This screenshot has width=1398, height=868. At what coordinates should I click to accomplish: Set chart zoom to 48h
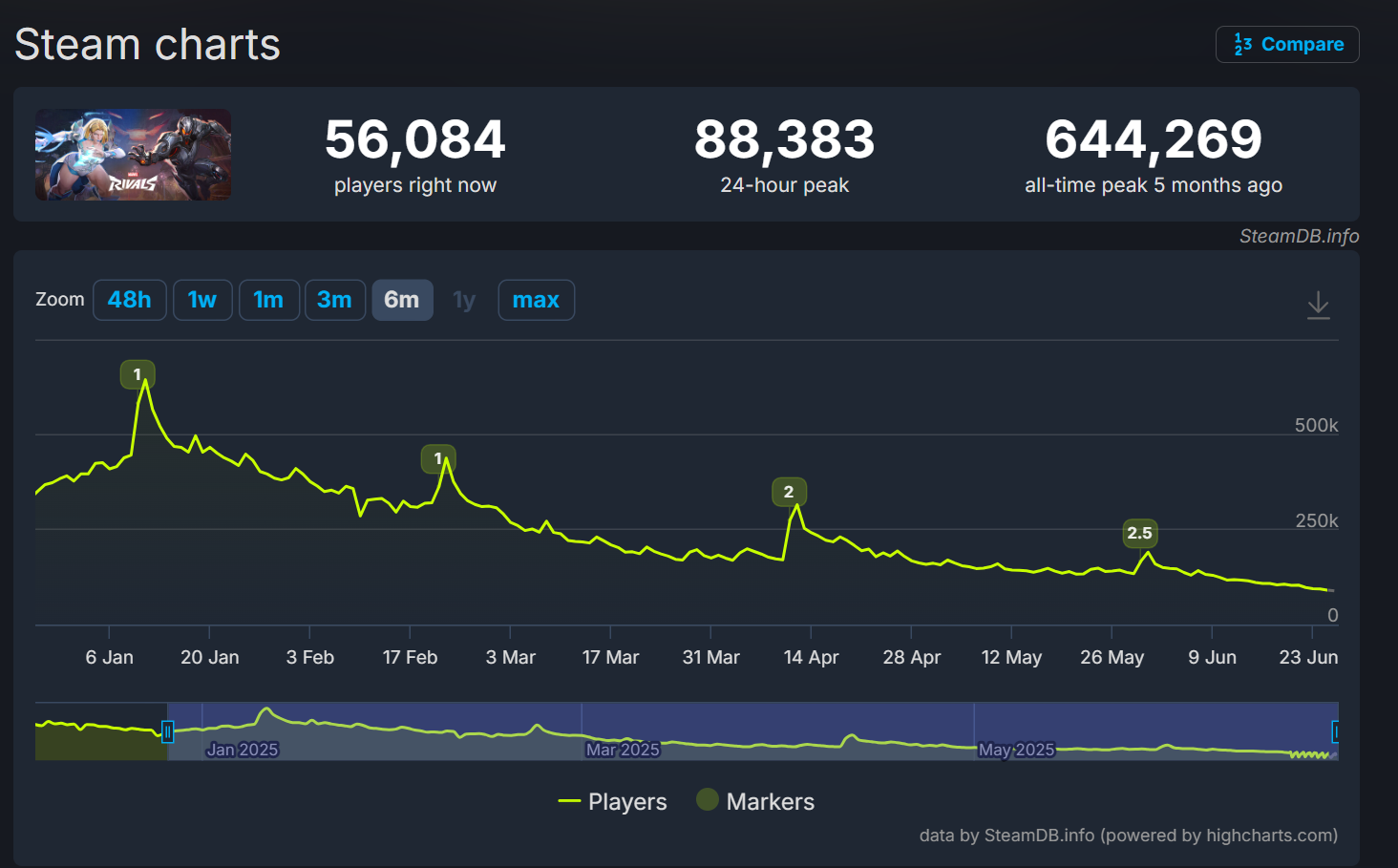click(130, 300)
